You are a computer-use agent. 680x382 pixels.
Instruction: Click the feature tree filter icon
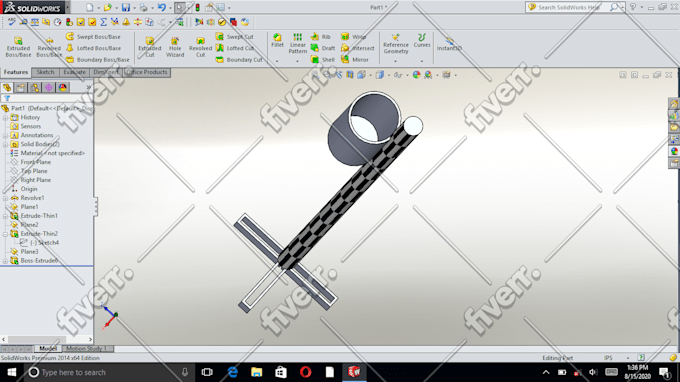(x=7, y=98)
